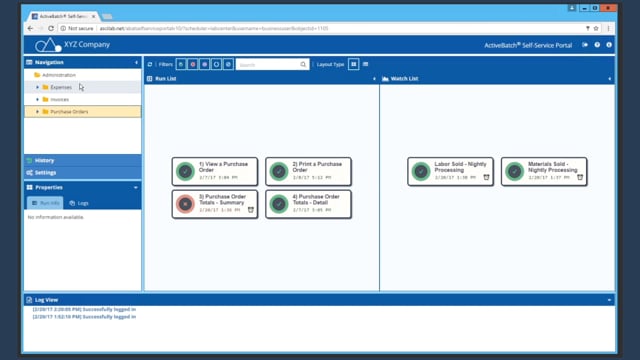Click the logout icon in portal header
The width and height of the screenshot is (640, 360).
585,45
